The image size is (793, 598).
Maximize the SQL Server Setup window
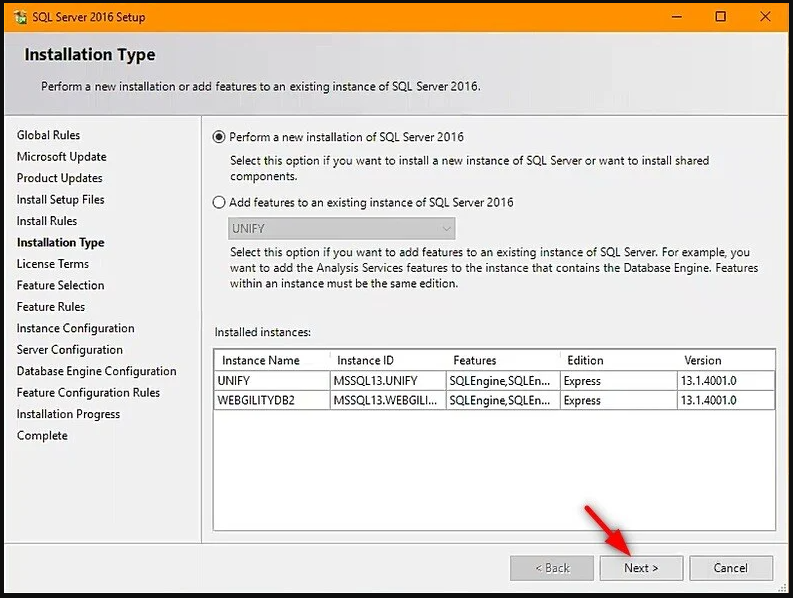point(720,17)
